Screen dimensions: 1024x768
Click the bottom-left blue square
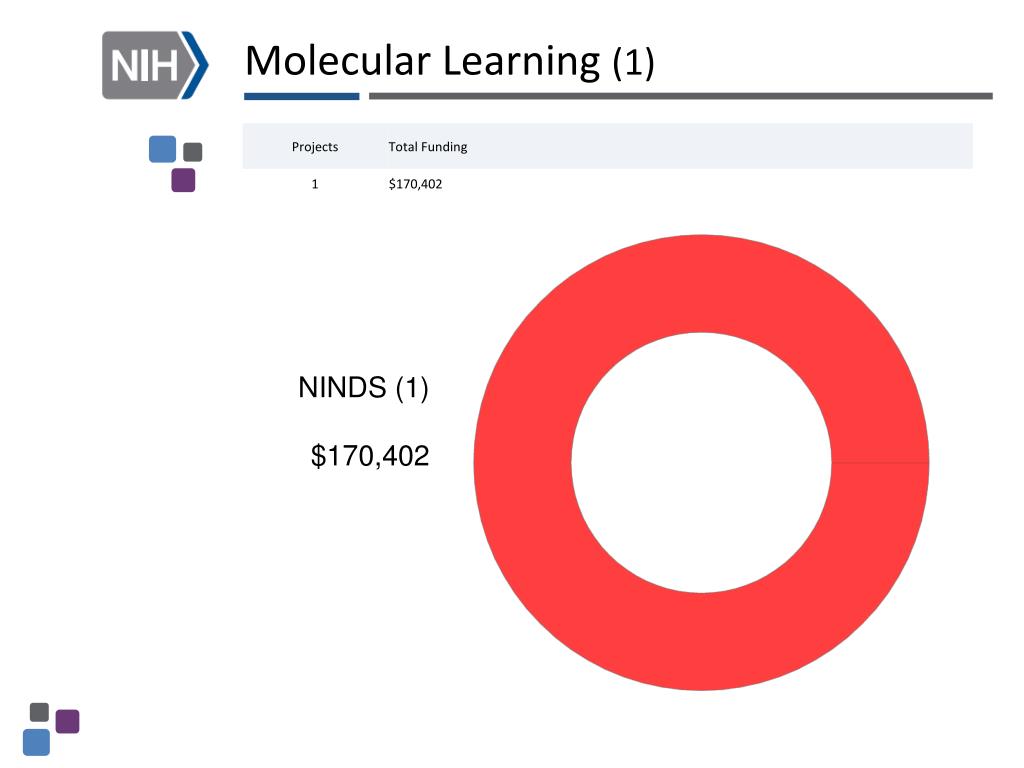point(37,743)
